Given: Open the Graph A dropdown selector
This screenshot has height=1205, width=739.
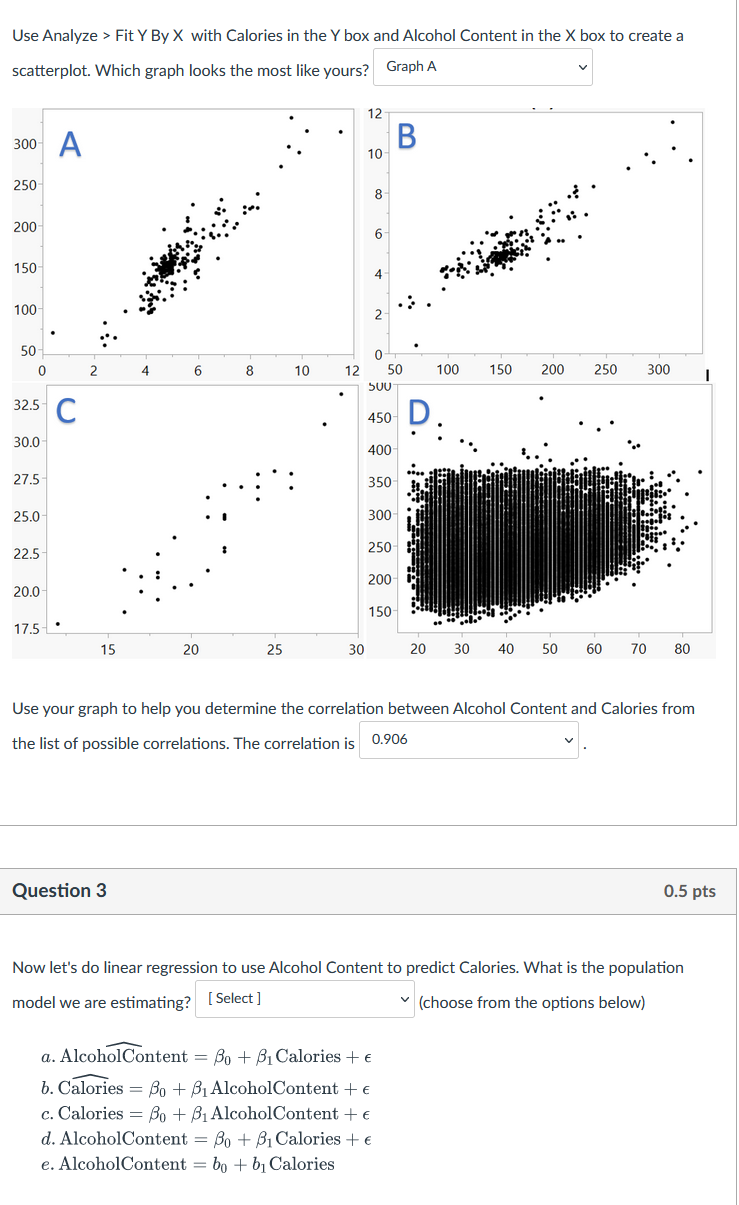Looking at the screenshot, I should pos(482,66).
